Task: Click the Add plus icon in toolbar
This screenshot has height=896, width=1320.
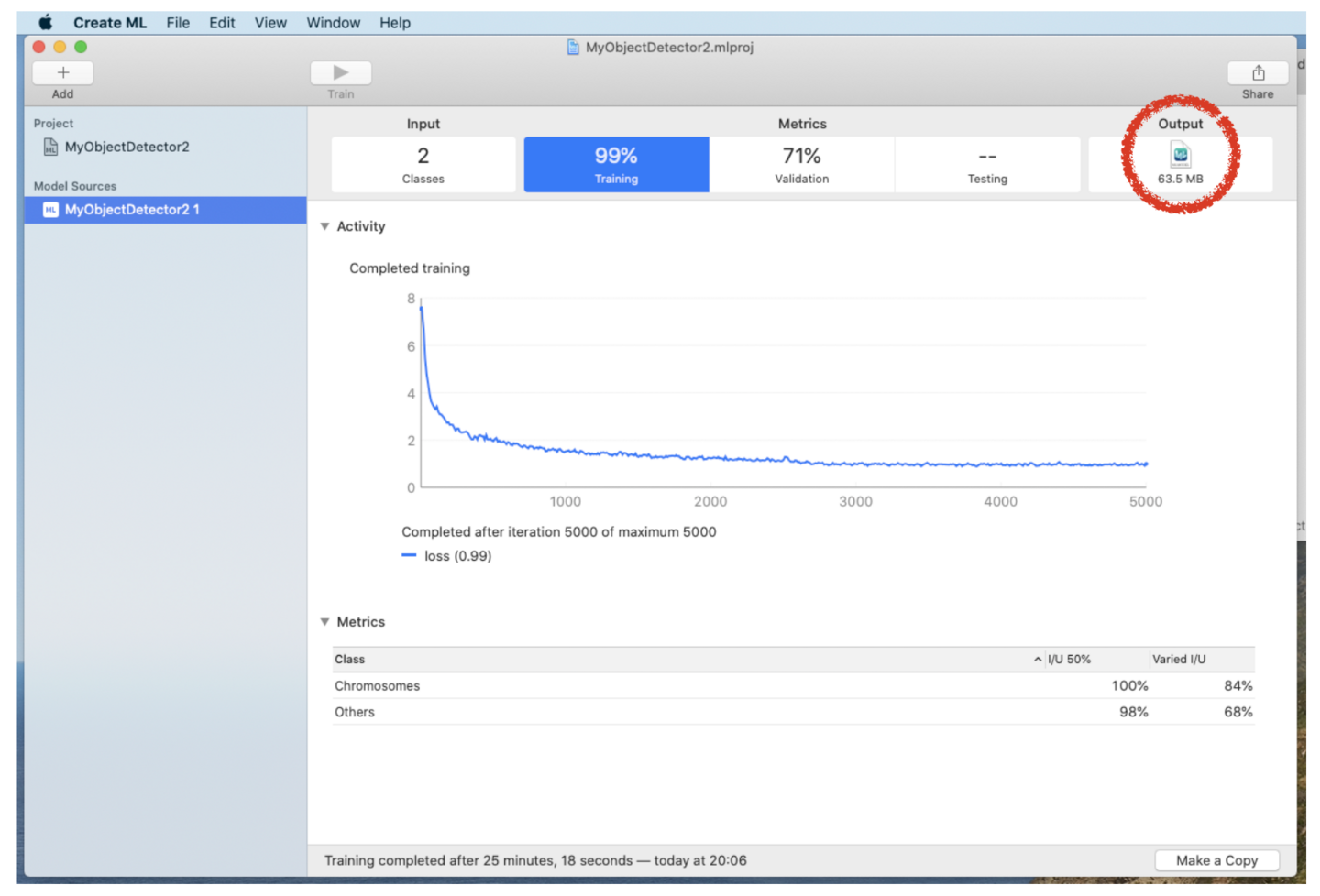Action: coord(62,72)
